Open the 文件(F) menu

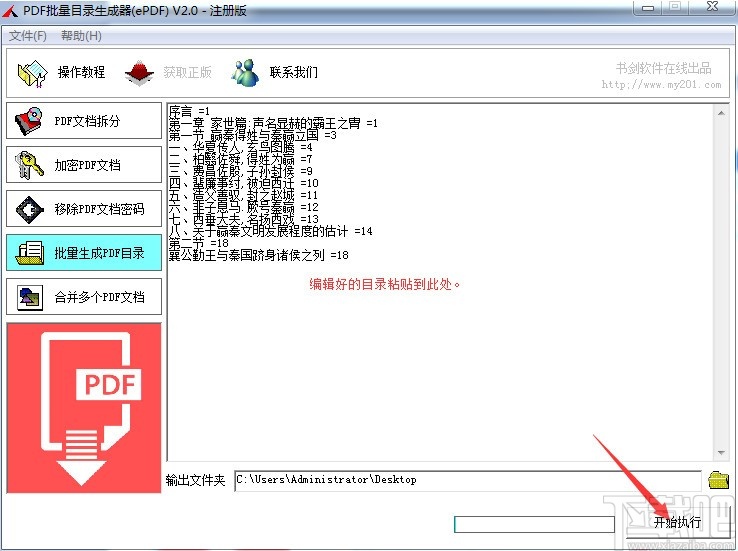click(x=28, y=36)
